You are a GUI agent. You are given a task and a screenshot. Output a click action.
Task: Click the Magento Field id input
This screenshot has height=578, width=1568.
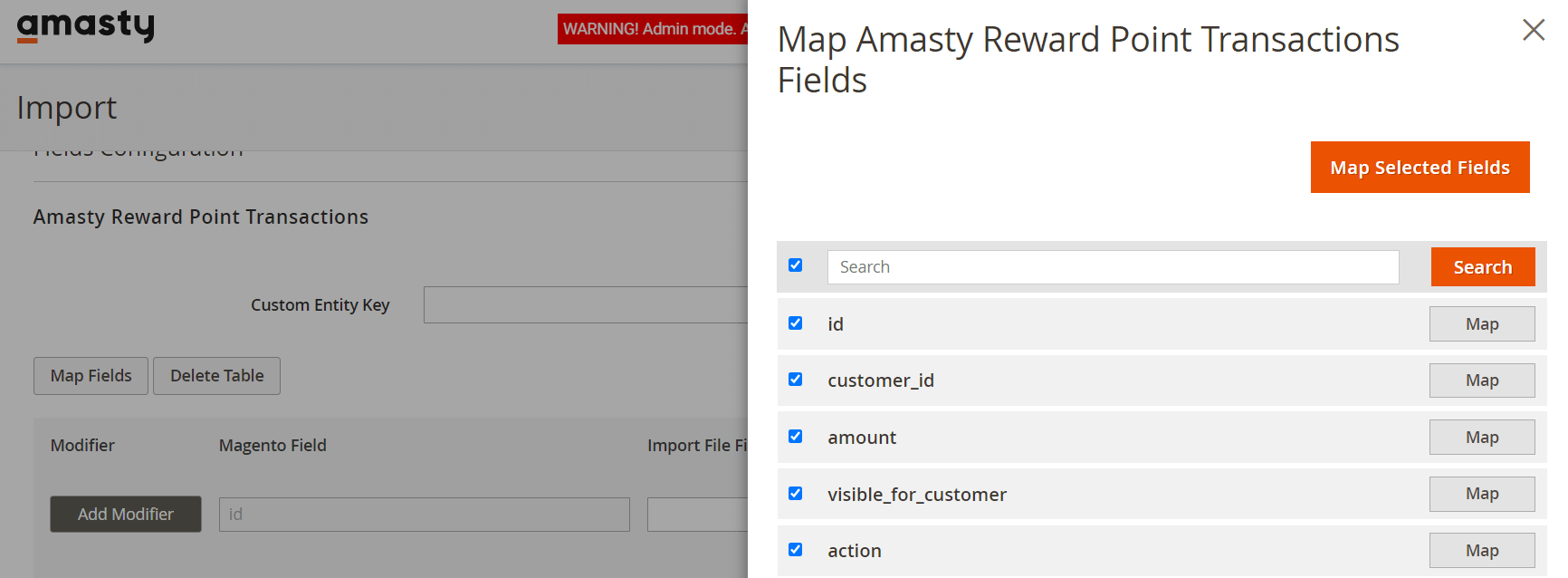pyautogui.click(x=425, y=515)
